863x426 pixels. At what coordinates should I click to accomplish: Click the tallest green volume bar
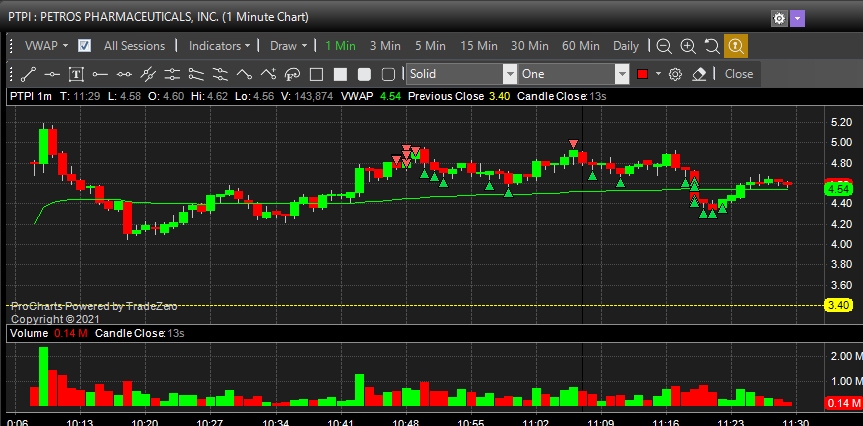coord(43,376)
